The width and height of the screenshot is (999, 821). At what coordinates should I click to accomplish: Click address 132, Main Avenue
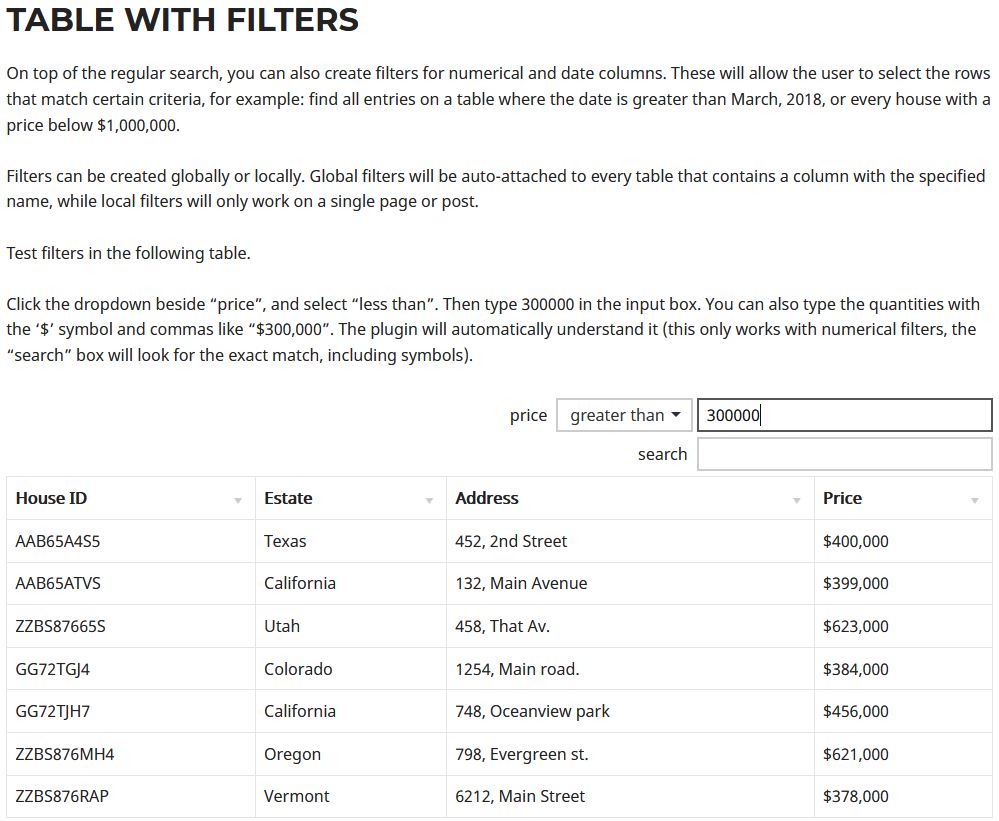point(521,583)
